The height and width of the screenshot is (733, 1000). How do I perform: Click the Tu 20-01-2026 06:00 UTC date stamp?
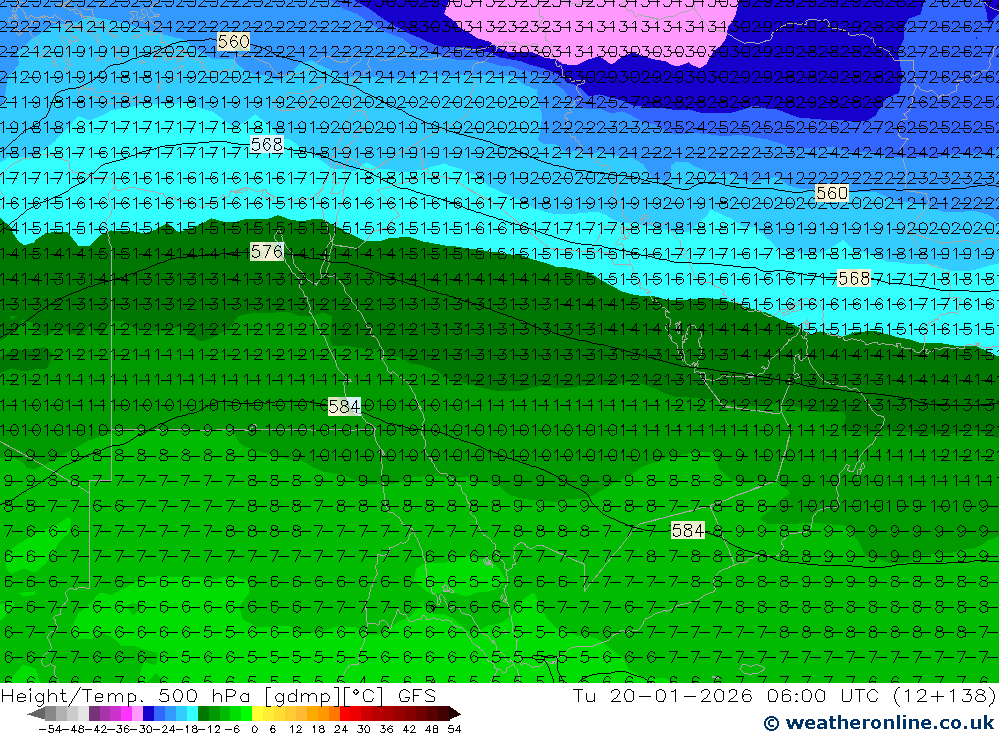(726, 695)
